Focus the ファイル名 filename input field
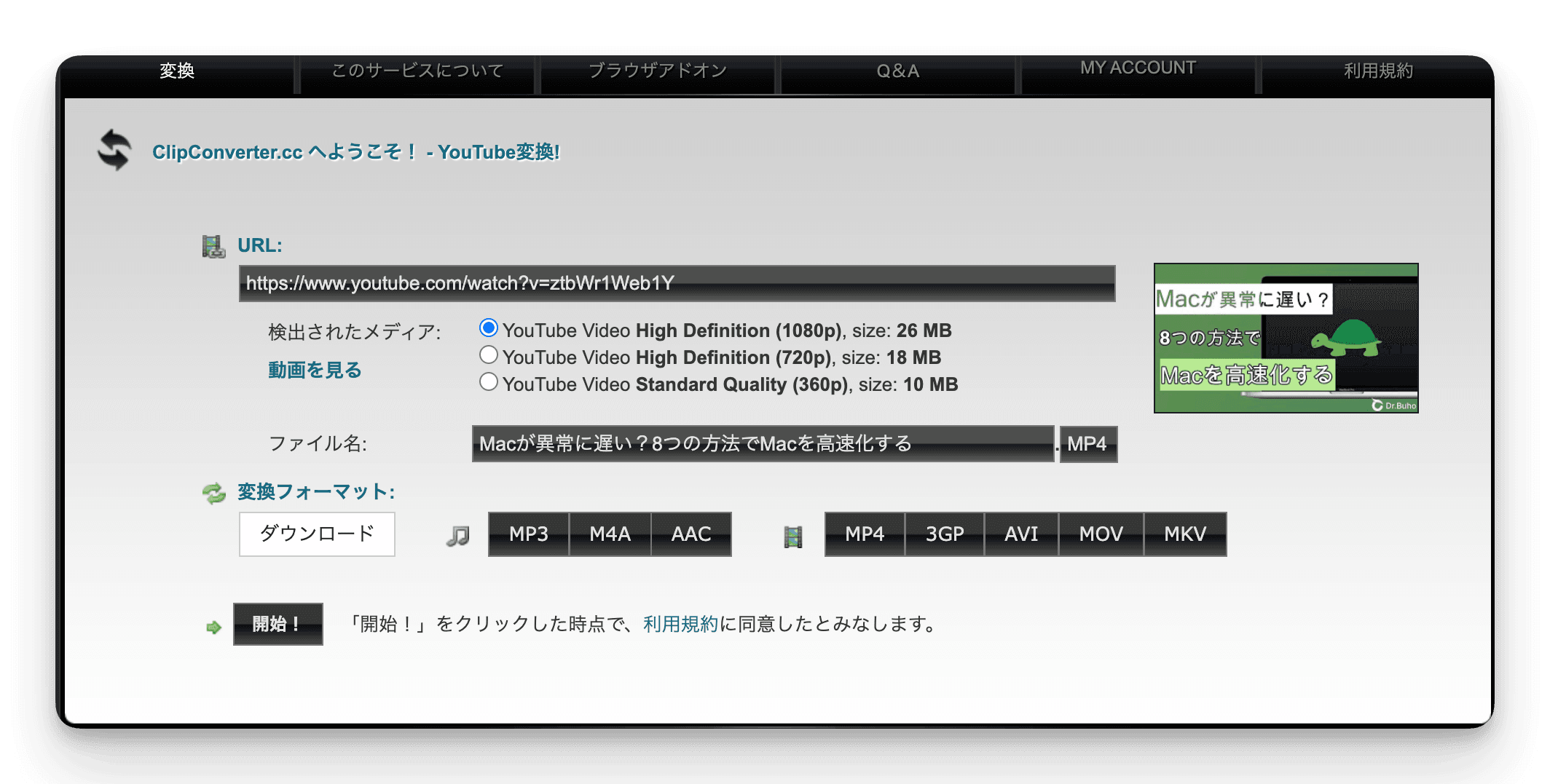 (x=763, y=443)
